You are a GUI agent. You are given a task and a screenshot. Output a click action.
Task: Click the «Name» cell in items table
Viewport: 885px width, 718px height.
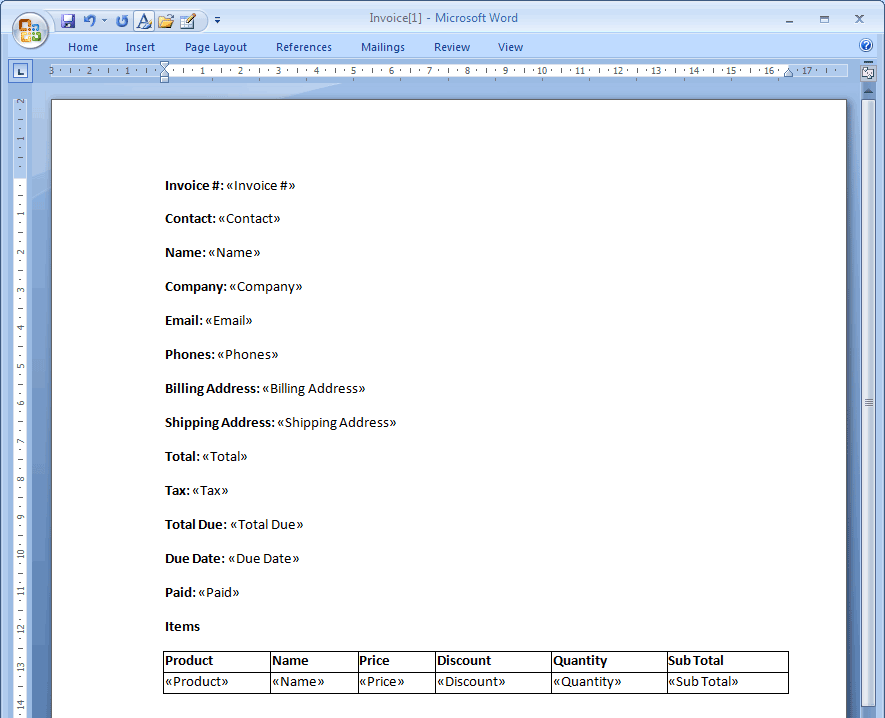[314, 682]
